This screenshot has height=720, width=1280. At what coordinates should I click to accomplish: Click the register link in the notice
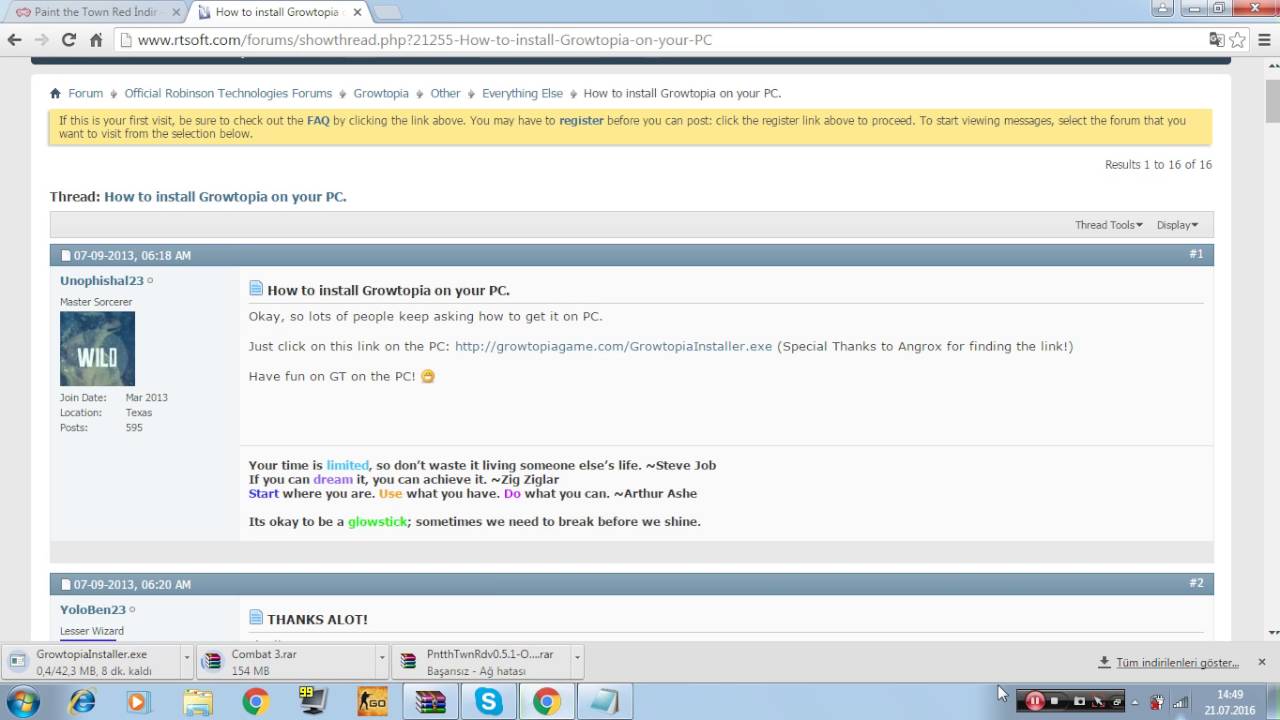pyautogui.click(x=581, y=120)
